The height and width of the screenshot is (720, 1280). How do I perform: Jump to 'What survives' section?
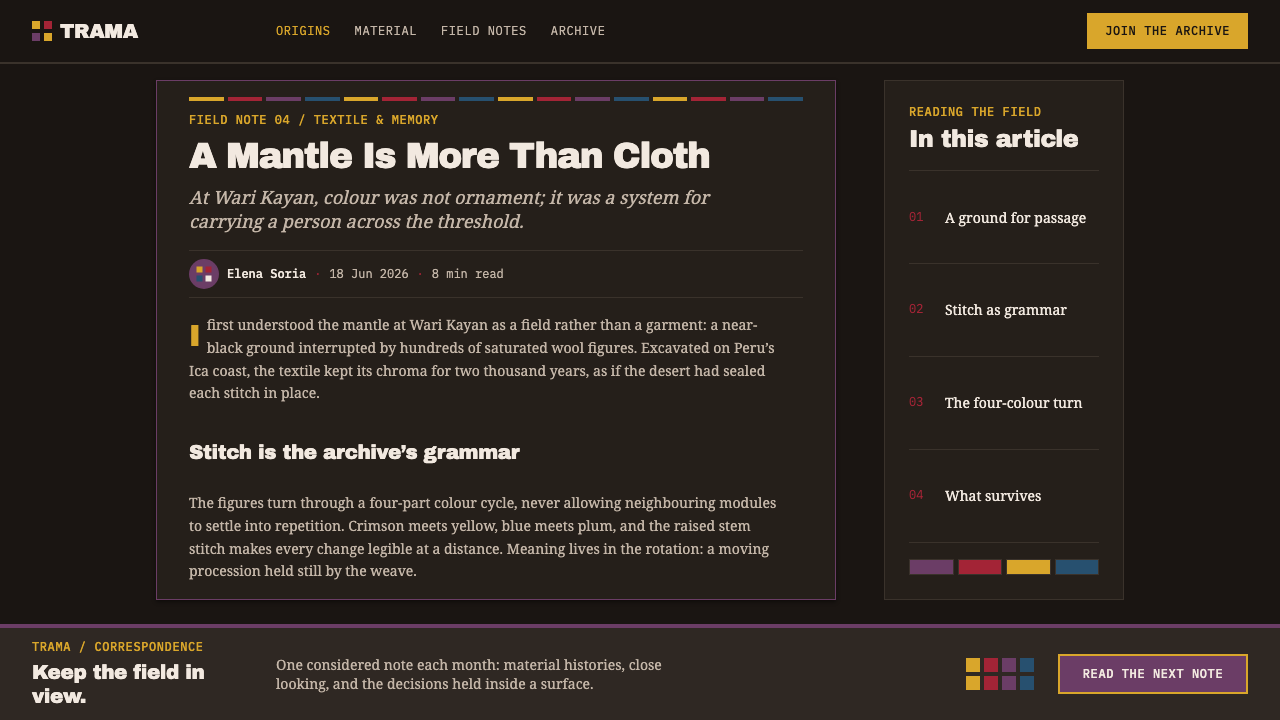pyautogui.click(x=1004, y=496)
